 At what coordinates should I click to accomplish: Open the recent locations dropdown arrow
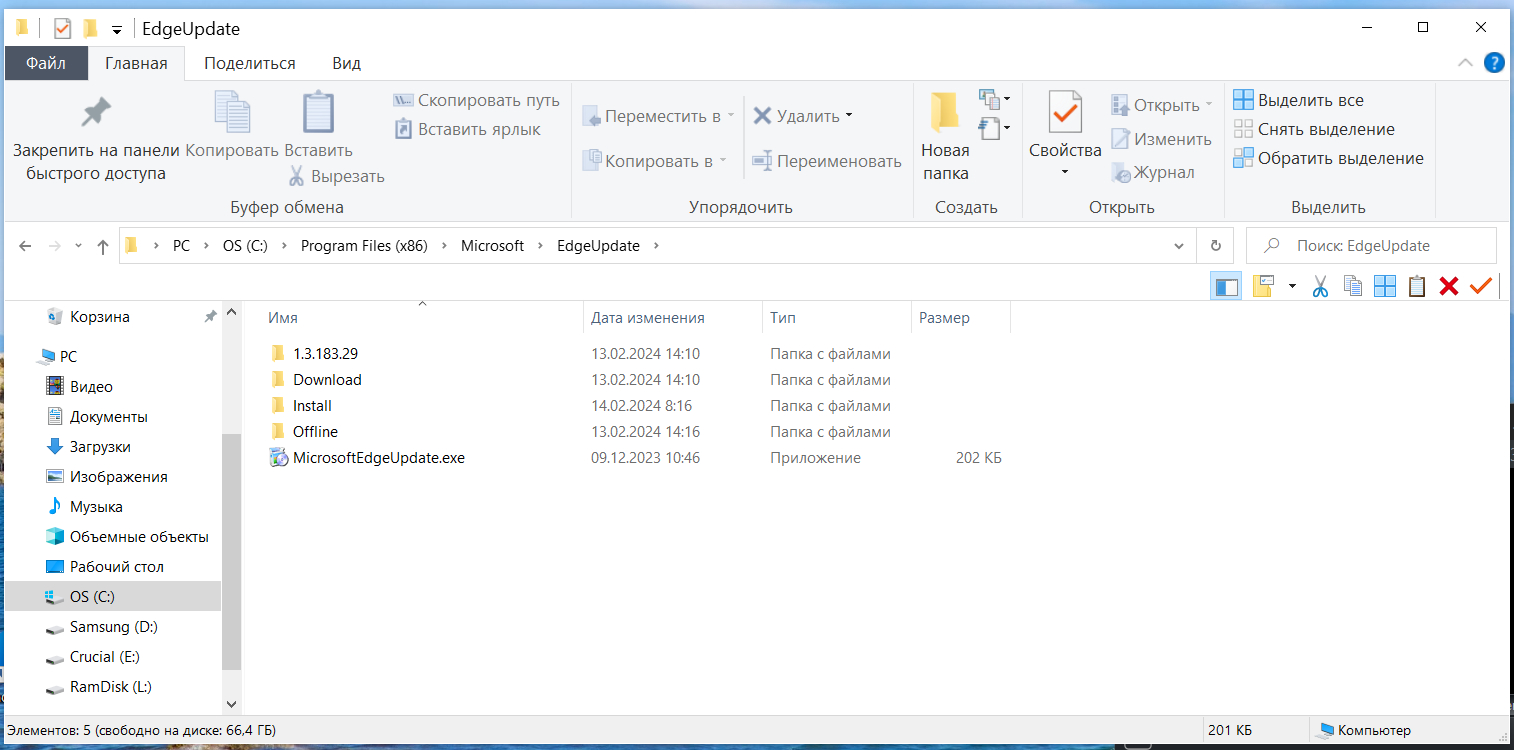(78, 246)
